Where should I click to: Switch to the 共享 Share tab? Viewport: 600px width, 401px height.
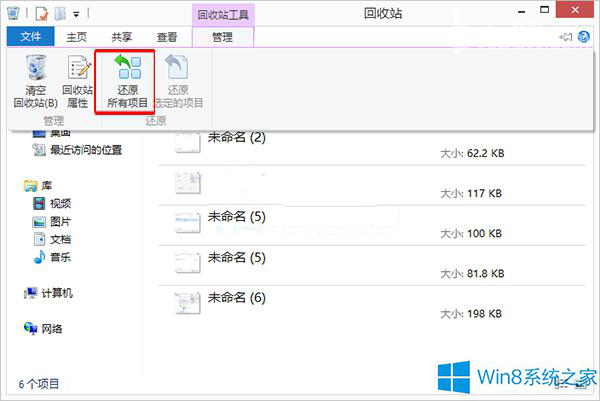click(122, 37)
